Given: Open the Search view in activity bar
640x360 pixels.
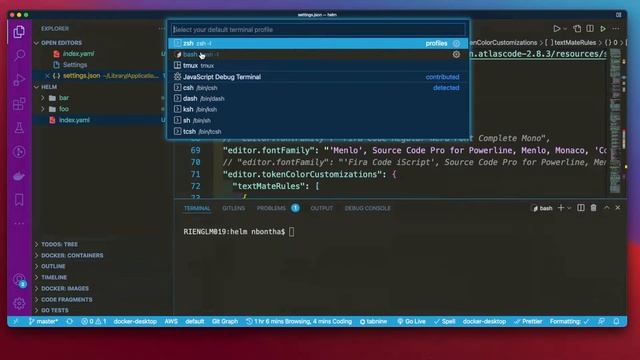Looking at the screenshot, I should 19,55.
